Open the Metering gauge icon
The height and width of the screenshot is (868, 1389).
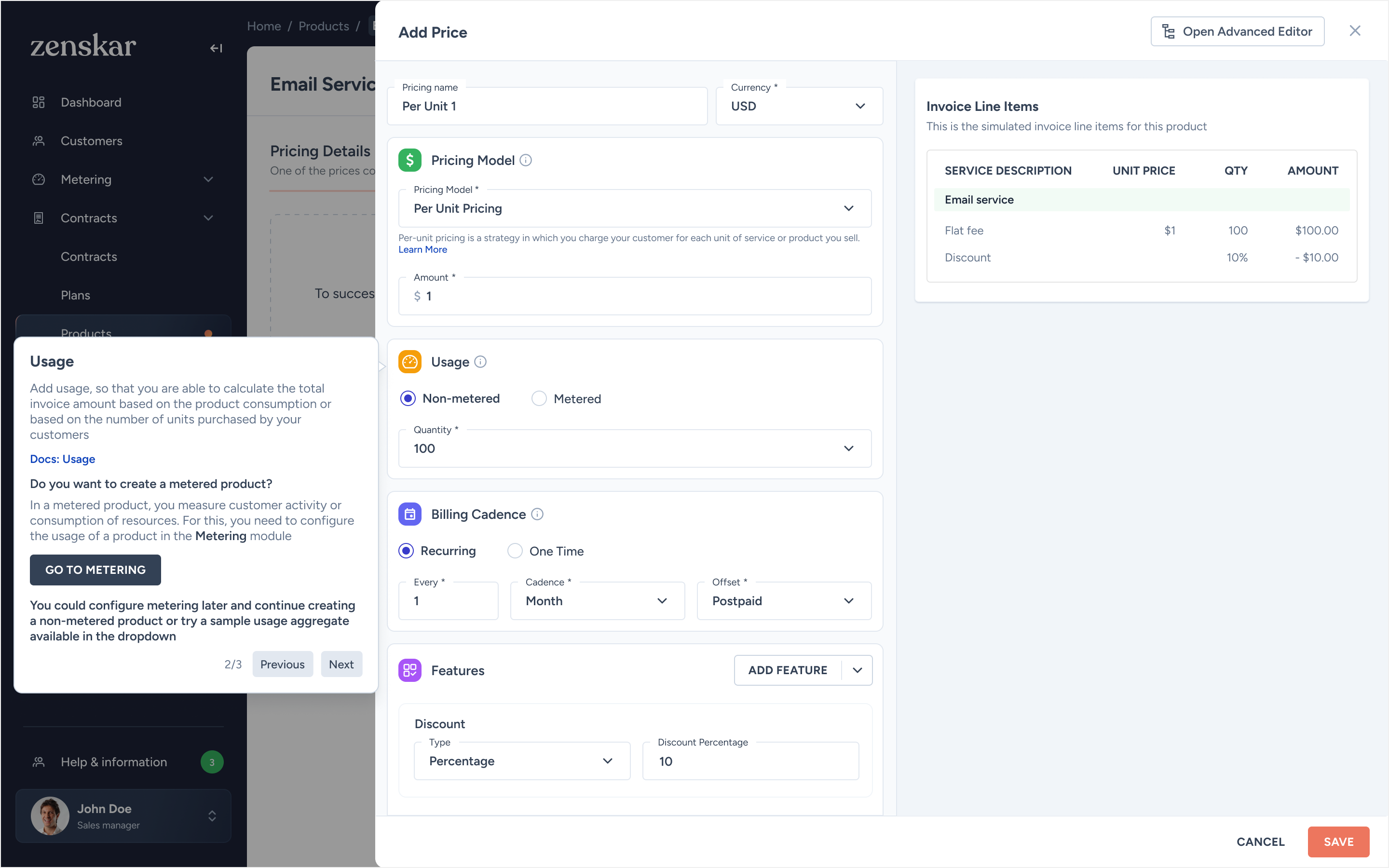pos(39,179)
